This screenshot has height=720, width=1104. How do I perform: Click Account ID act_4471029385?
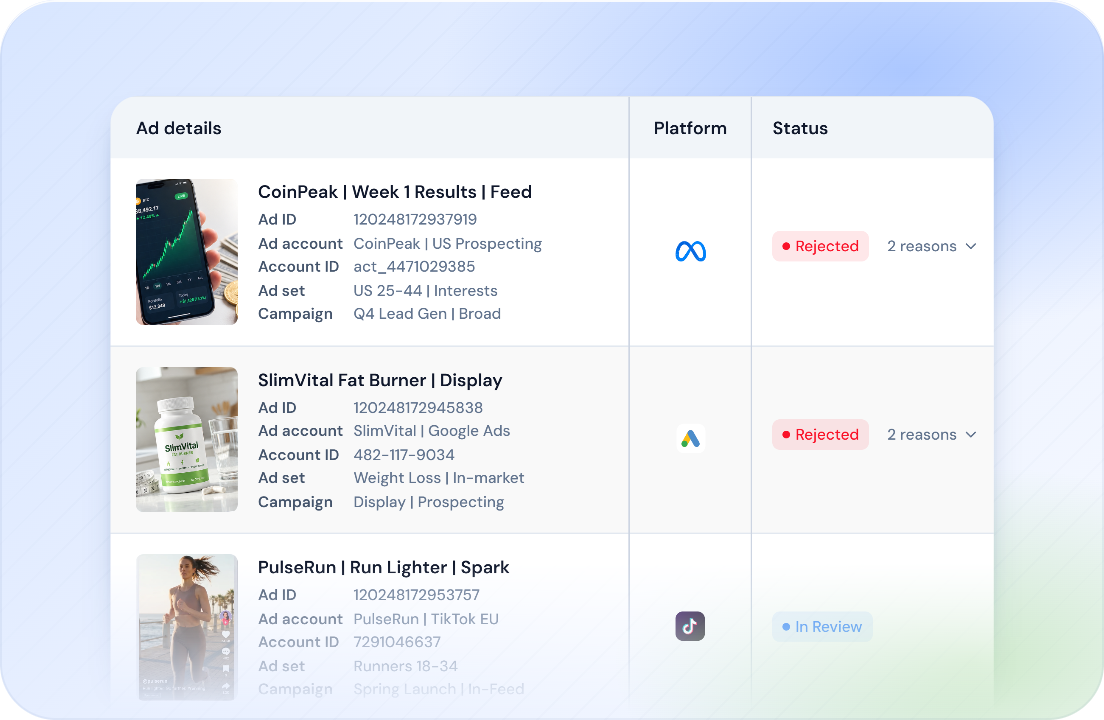pyautogui.click(x=414, y=267)
